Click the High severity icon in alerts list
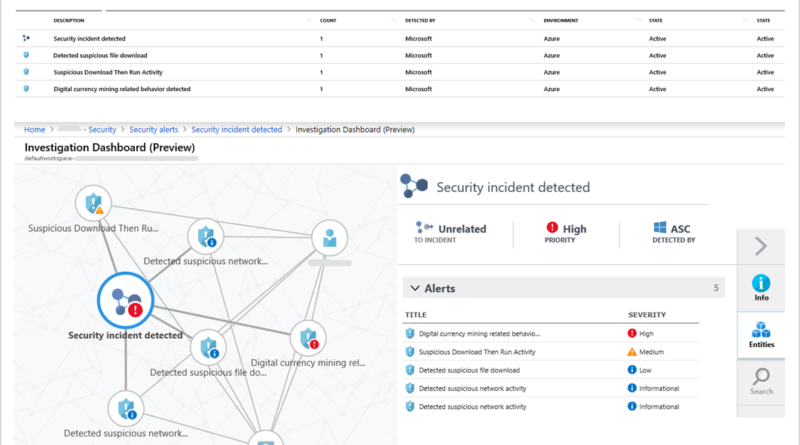This screenshot has height=445, width=800. (x=632, y=333)
